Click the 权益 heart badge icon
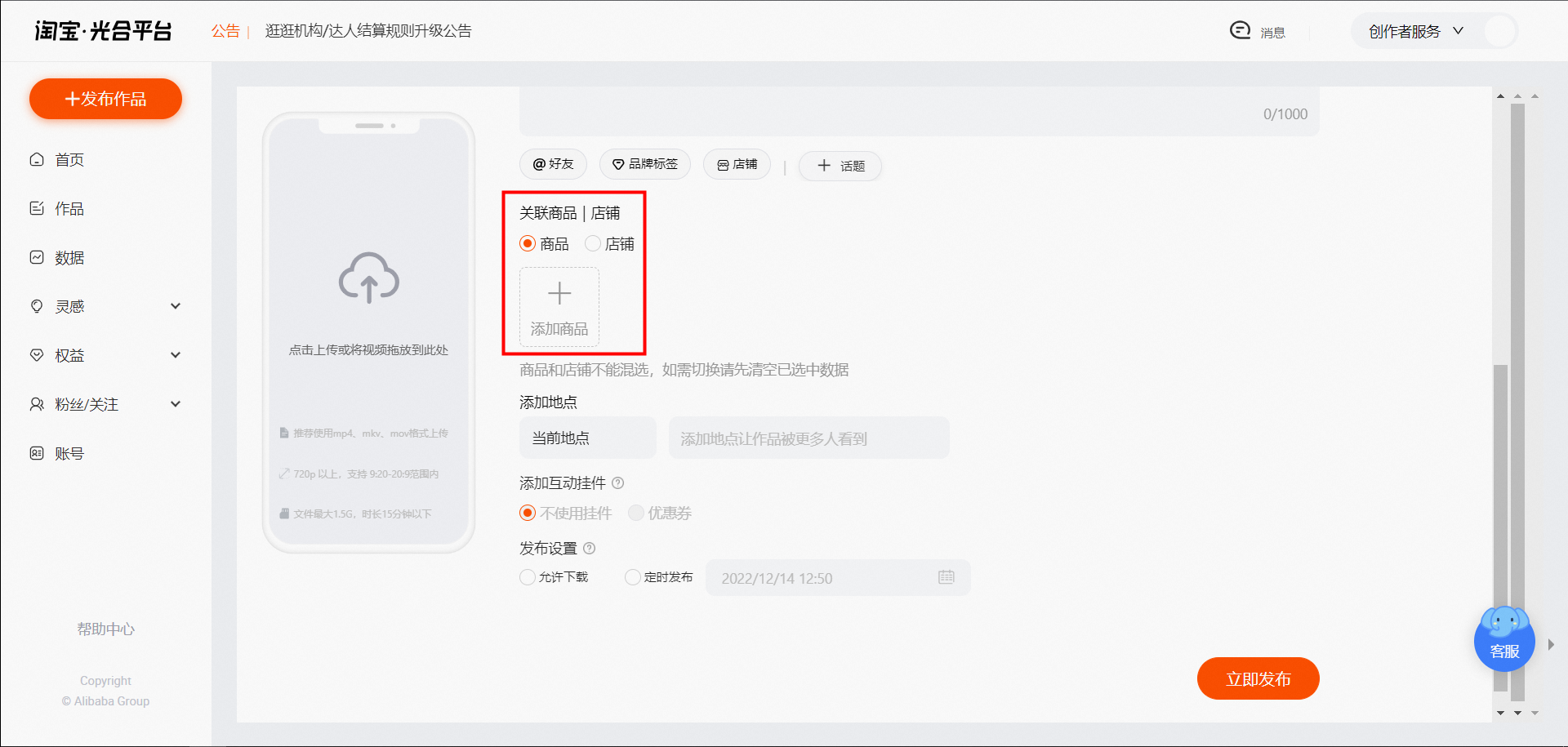The image size is (1568, 747). (x=37, y=355)
